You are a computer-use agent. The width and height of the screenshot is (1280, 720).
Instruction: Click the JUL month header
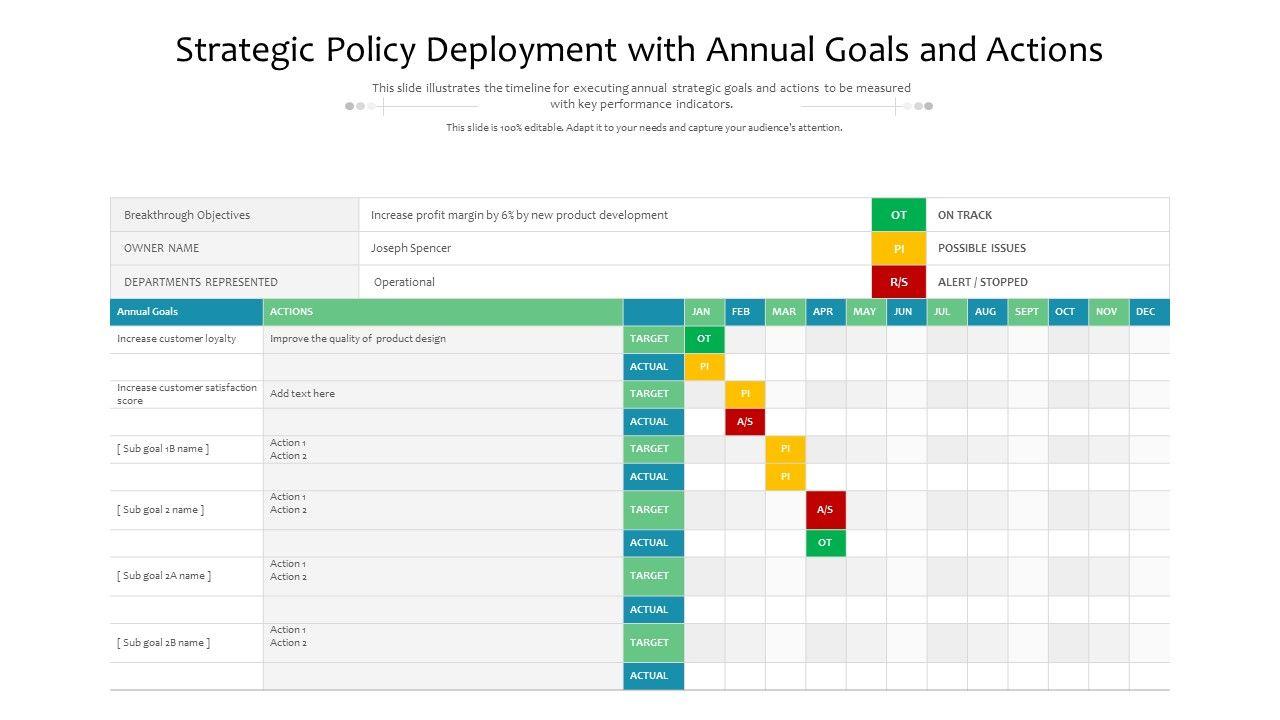click(947, 312)
